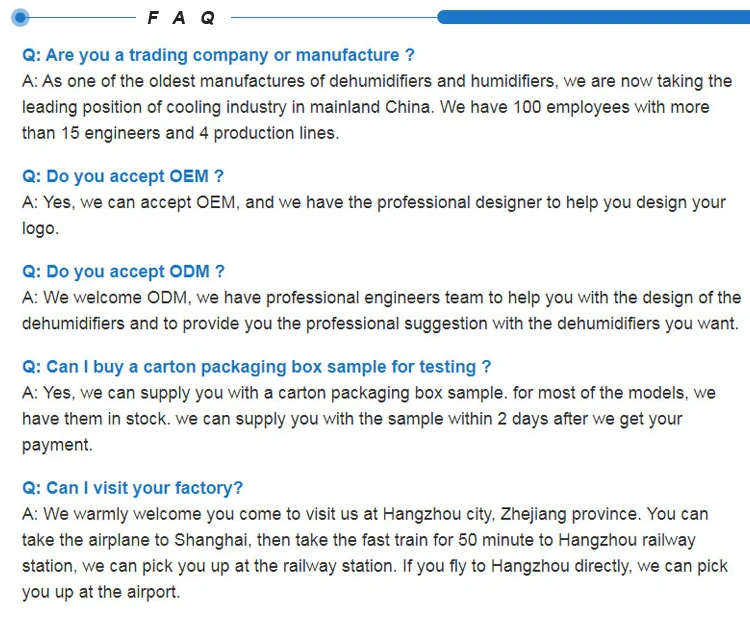Click the "F A Q" section heading
Screen dimensions: 750x626
point(181,18)
